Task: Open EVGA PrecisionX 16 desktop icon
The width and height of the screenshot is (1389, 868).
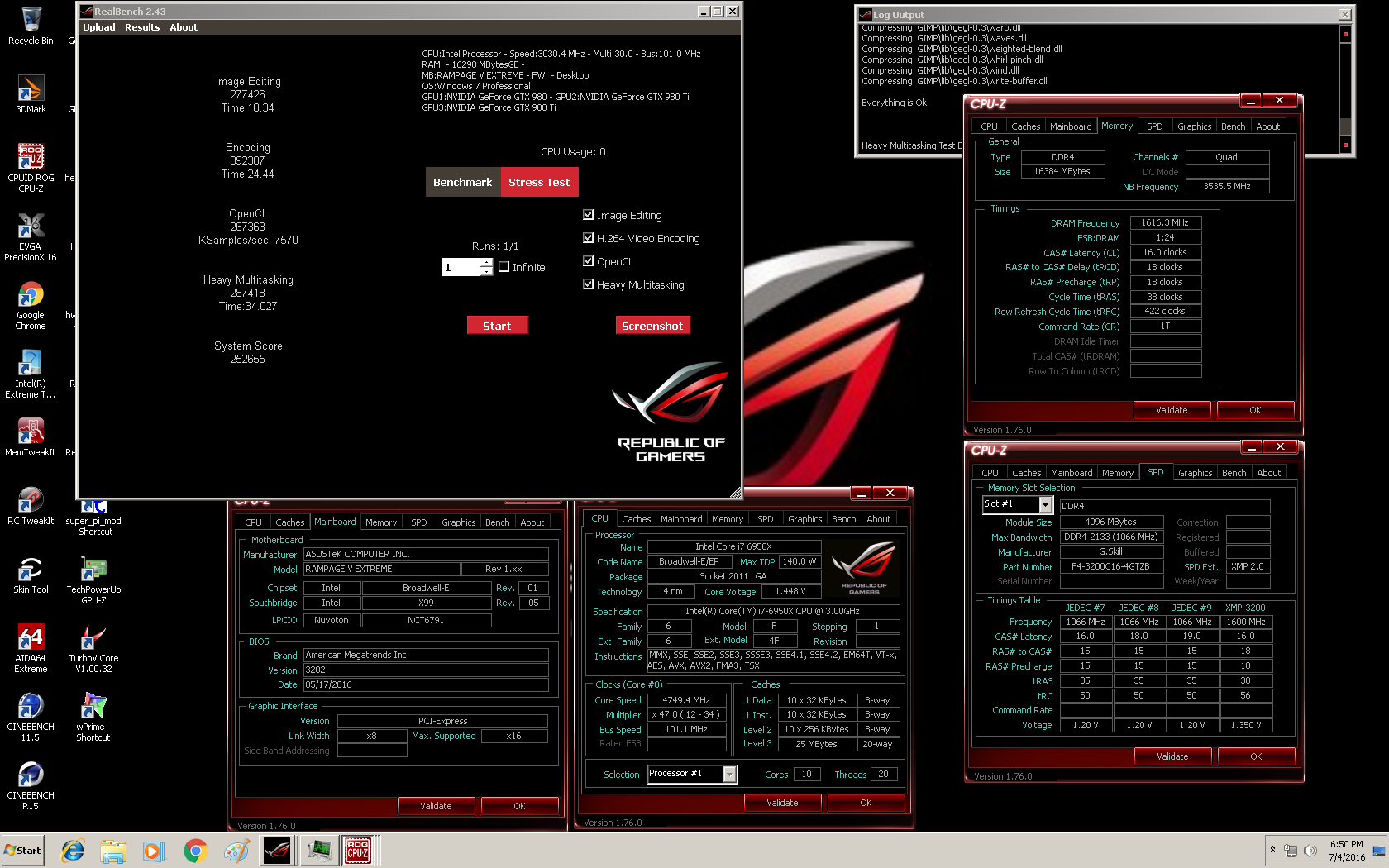Action: click(31, 237)
